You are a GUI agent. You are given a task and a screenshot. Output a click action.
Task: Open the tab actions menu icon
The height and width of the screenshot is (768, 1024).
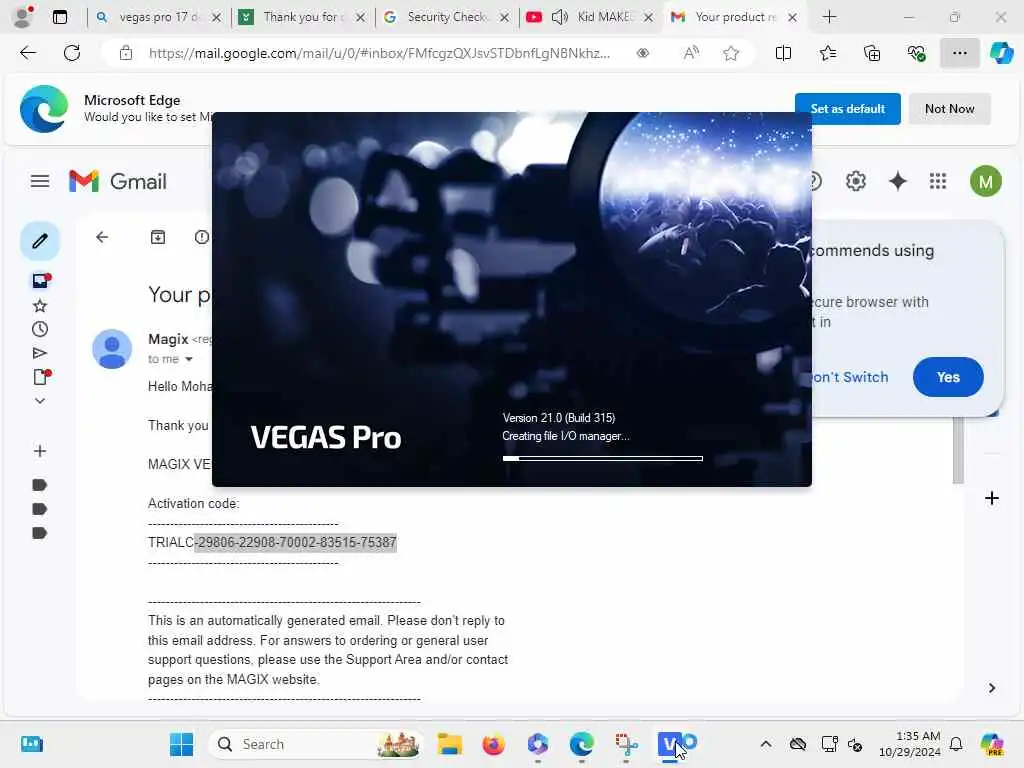tap(59, 17)
